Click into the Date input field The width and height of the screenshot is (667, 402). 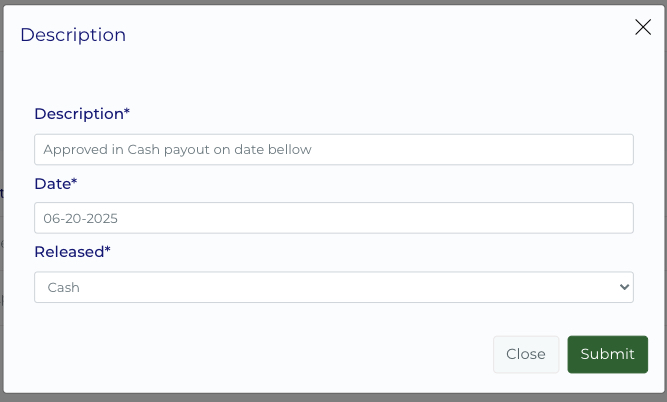click(x=333, y=218)
